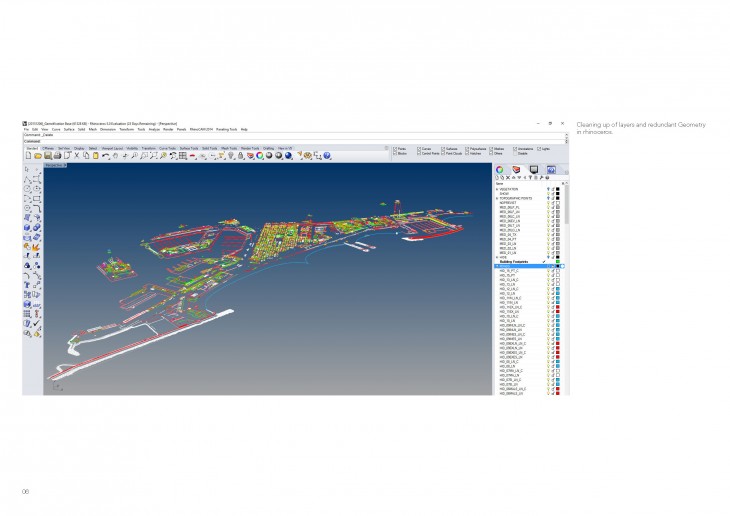
Task: Click the Save disk icon
Action: [x=45, y=155]
